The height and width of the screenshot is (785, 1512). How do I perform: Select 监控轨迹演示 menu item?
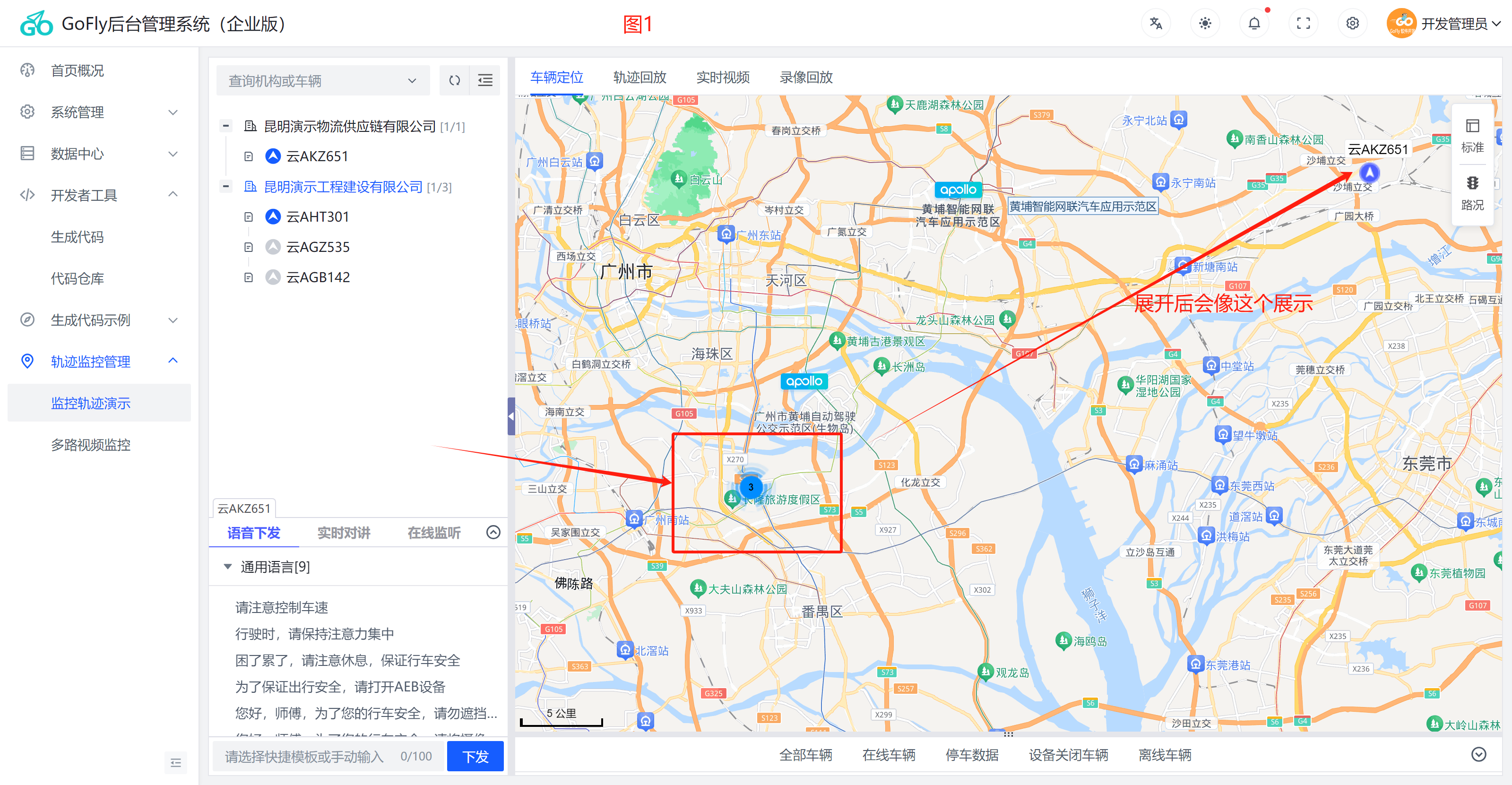coord(99,403)
